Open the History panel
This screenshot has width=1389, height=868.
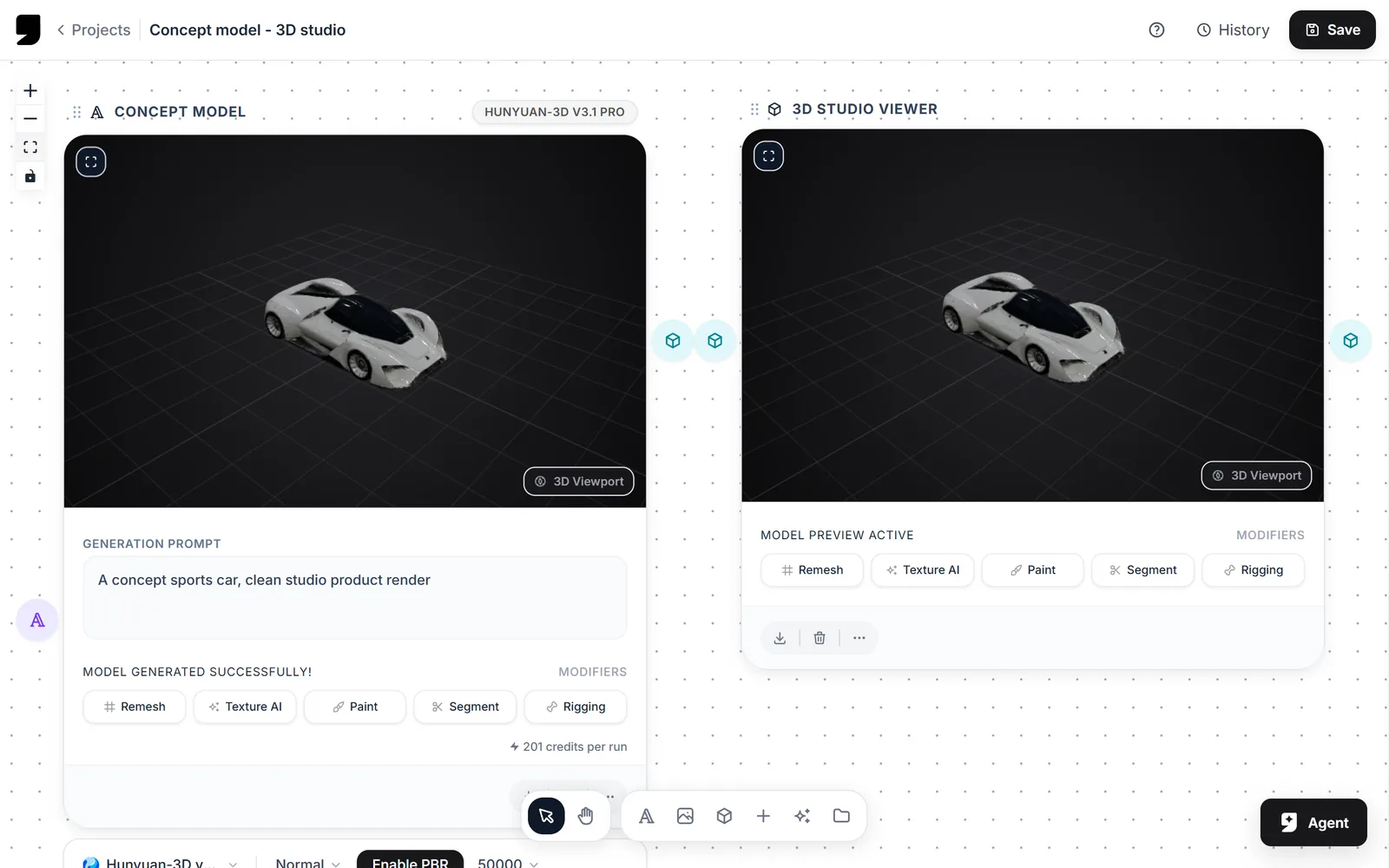[x=1233, y=30]
